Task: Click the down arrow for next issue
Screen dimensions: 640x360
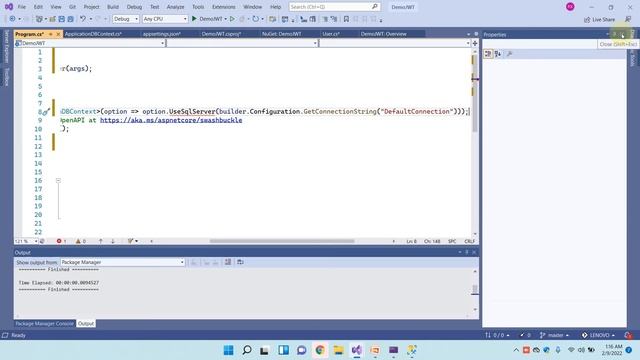Action: coord(113,241)
